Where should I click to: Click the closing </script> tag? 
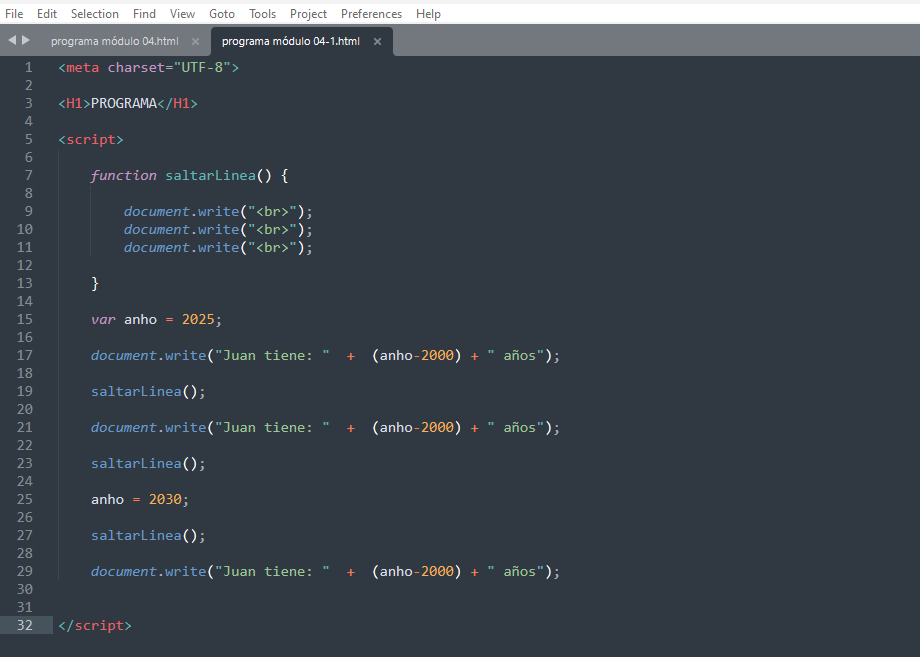point(95,625)
